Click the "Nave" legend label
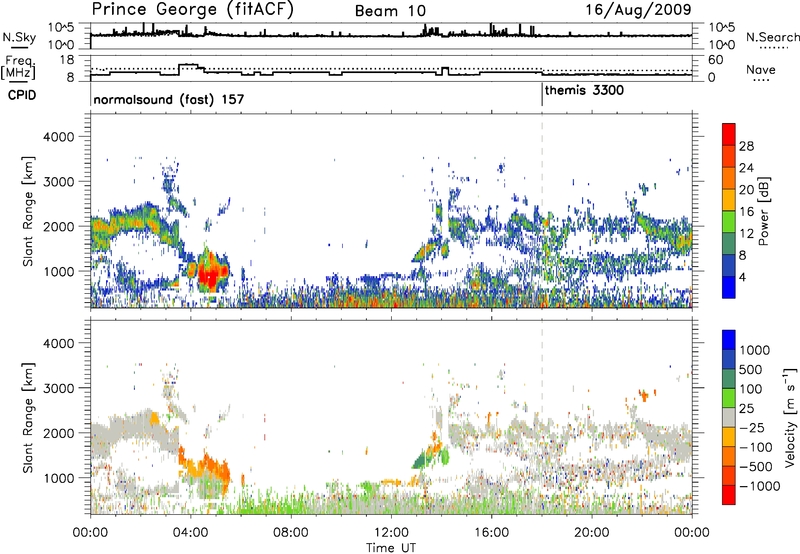This screenshot has width=800, height=554. [761, 70]
